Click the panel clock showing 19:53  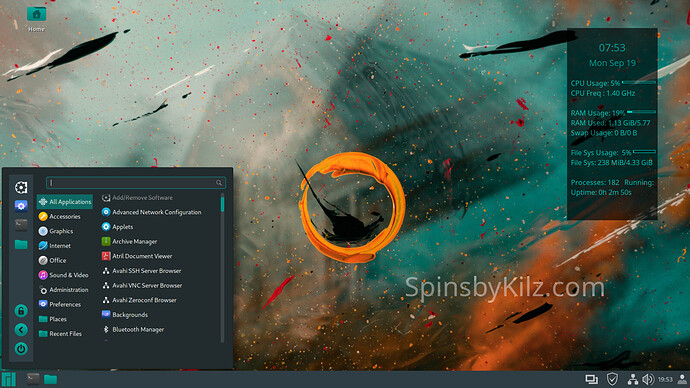point(665,379)
